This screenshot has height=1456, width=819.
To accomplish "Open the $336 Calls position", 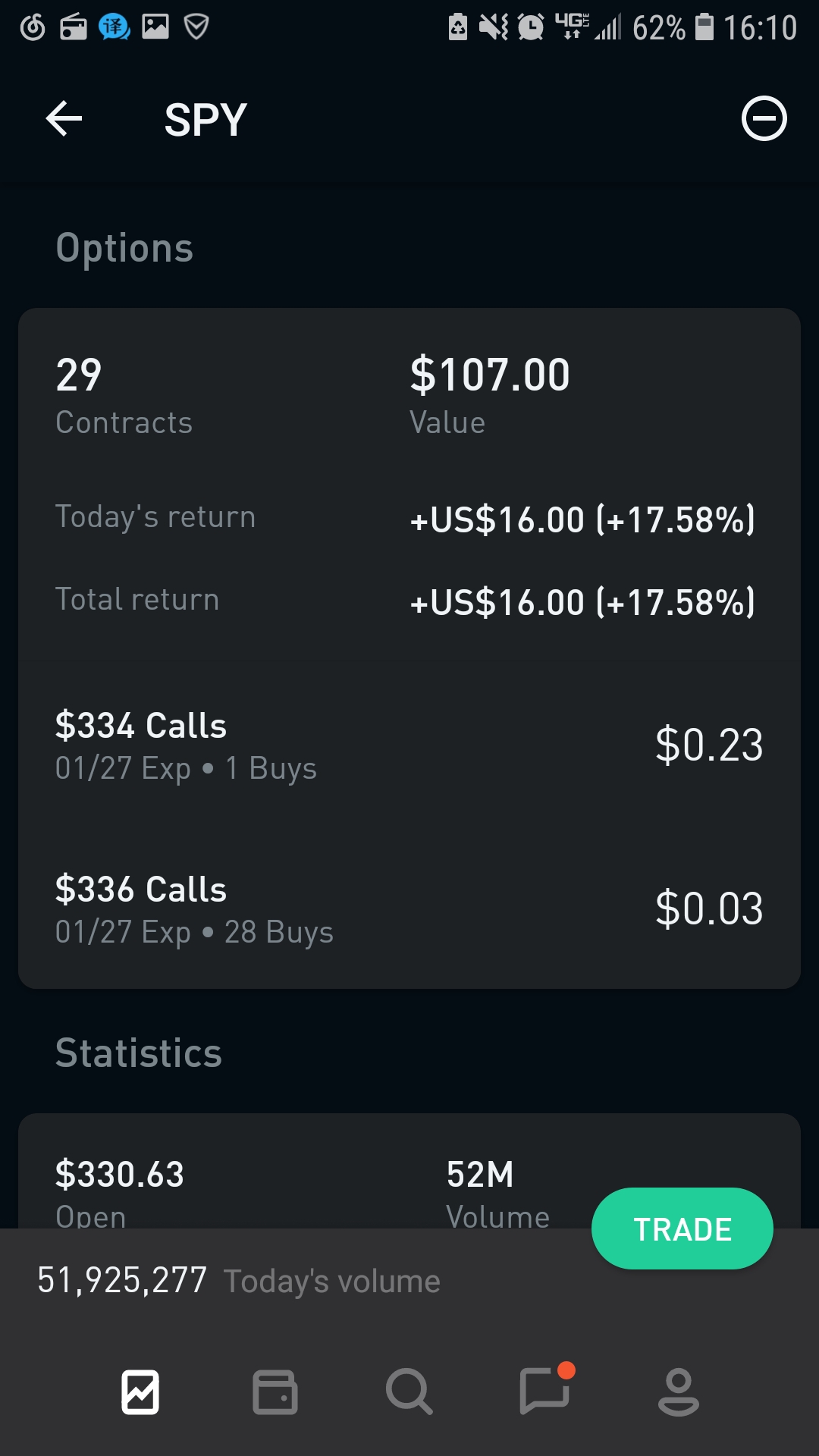I will [x=193, y=909].
